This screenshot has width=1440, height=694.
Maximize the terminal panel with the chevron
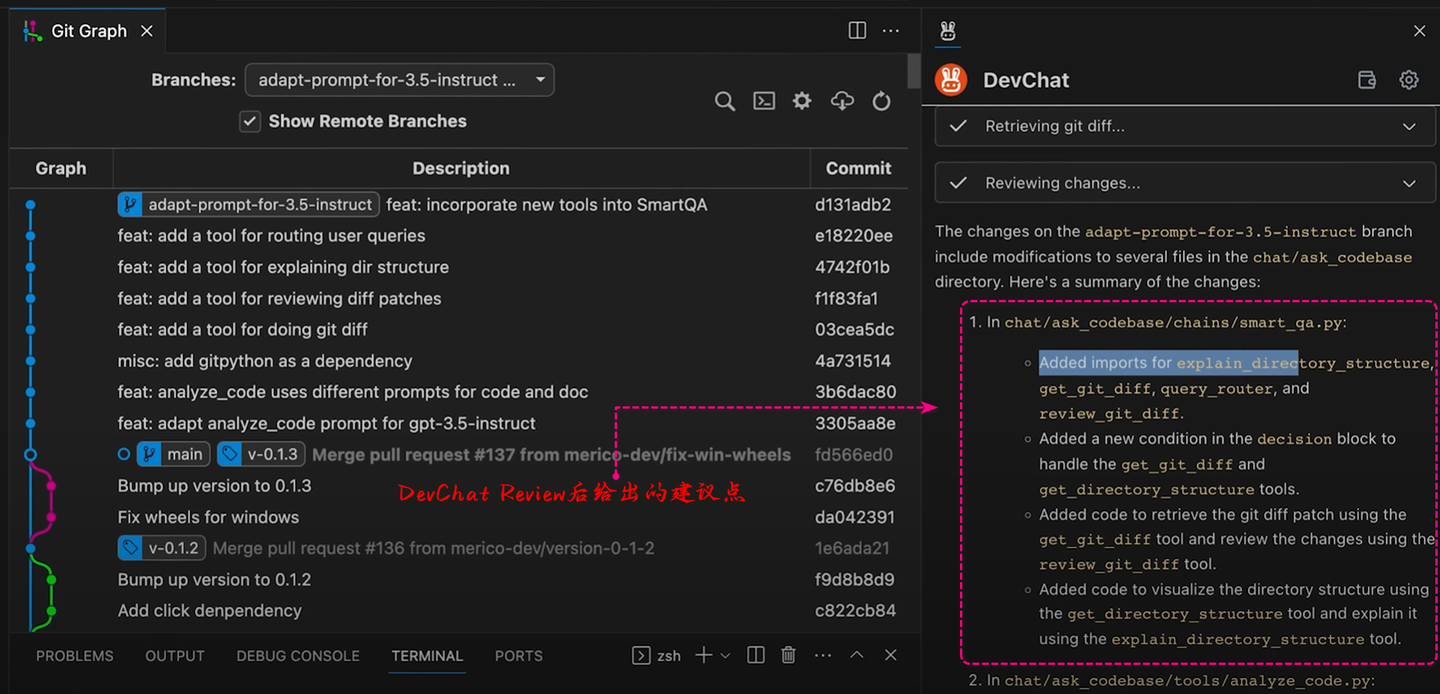click(x=856, y=655)
